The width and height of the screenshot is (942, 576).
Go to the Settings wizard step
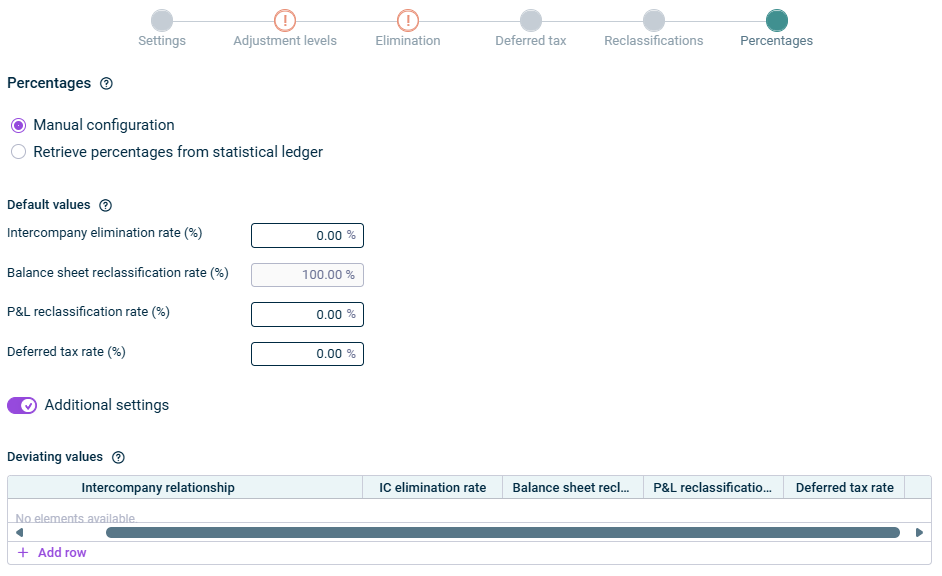tap(162, 21)
